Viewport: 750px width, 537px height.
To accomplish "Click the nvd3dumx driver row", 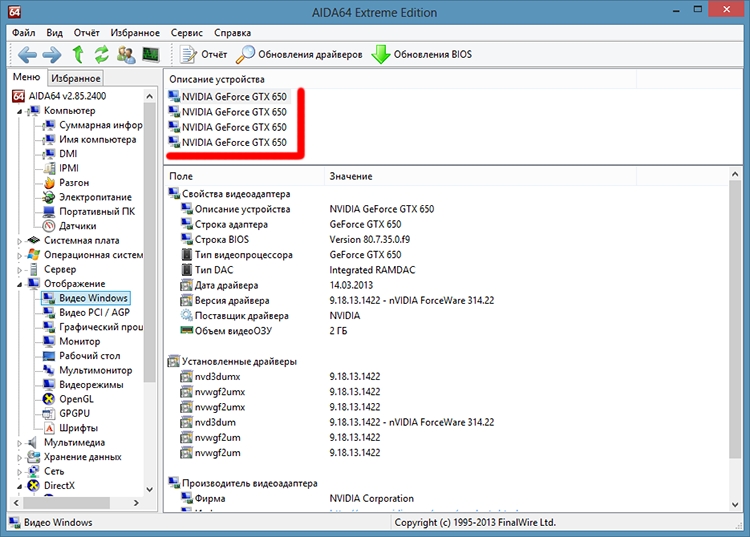I will (280, 377).
